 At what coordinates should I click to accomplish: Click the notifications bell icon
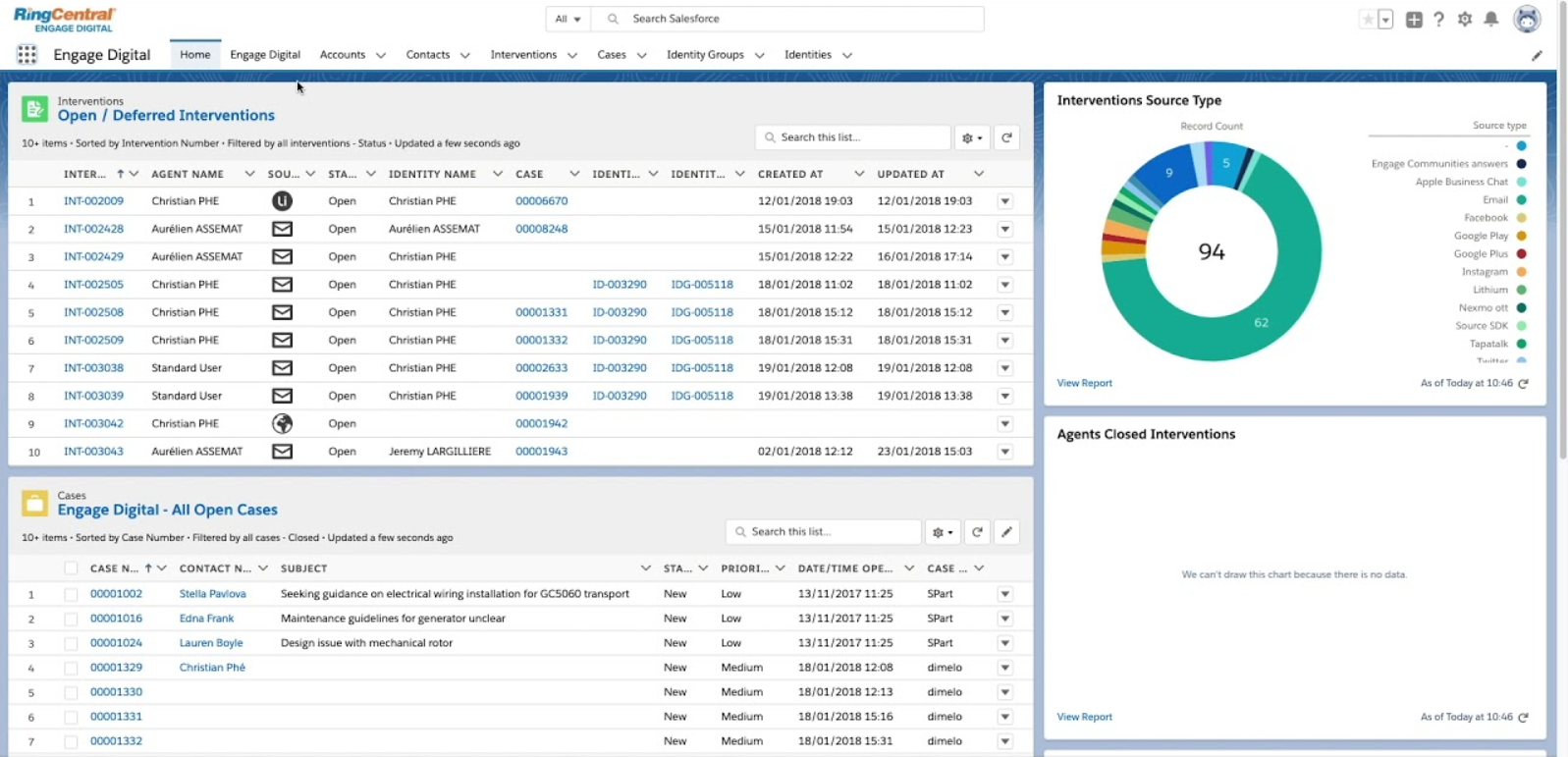[1490, 20]
